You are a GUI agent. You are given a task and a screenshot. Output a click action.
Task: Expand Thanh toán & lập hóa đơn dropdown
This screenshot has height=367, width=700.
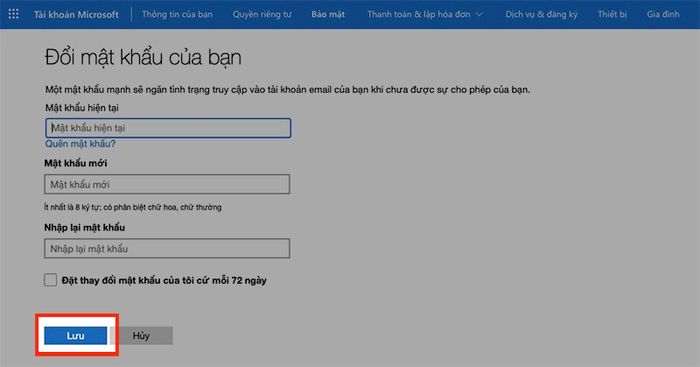click(425, 14)
